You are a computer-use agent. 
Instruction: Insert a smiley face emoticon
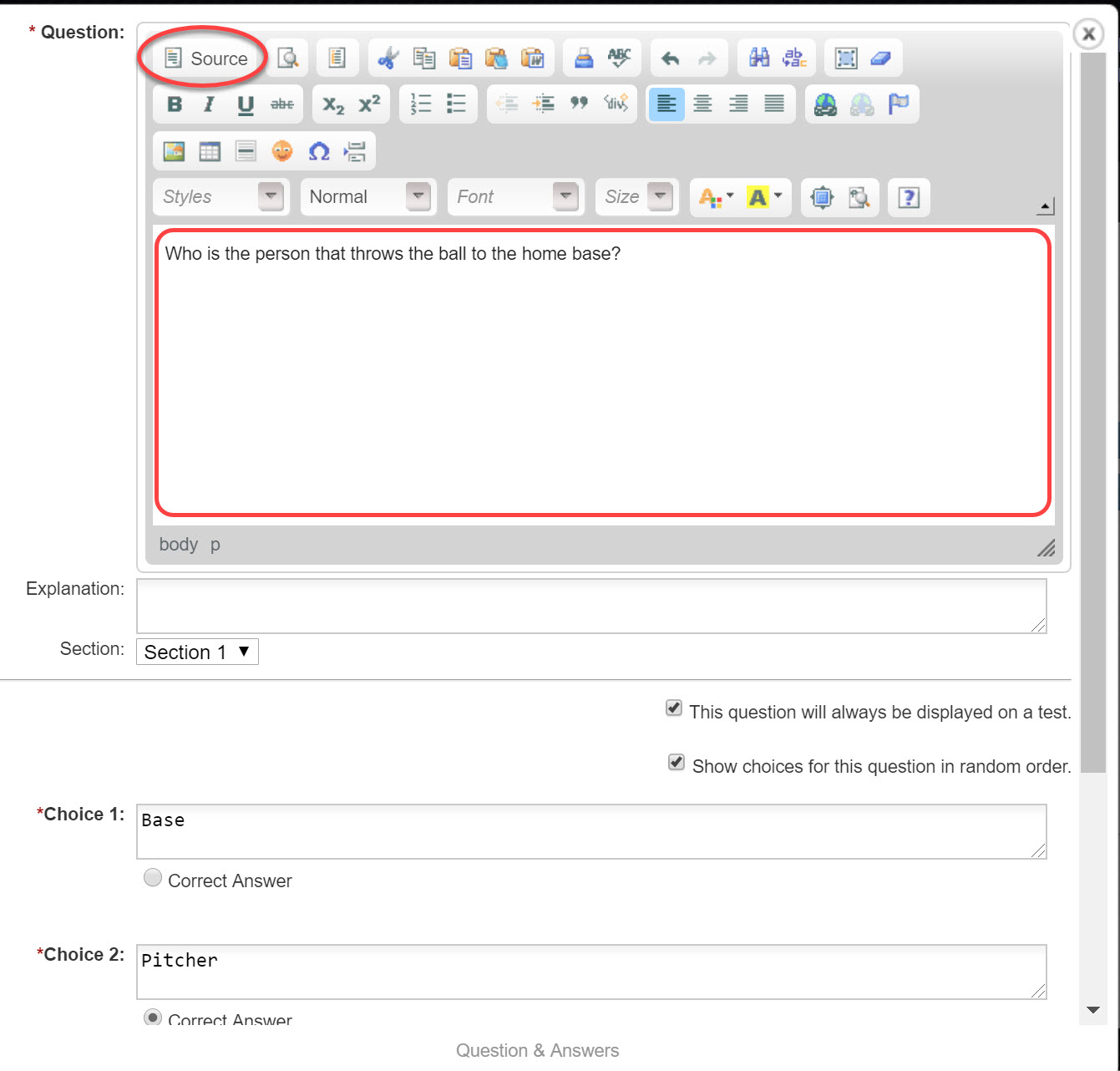282,151
